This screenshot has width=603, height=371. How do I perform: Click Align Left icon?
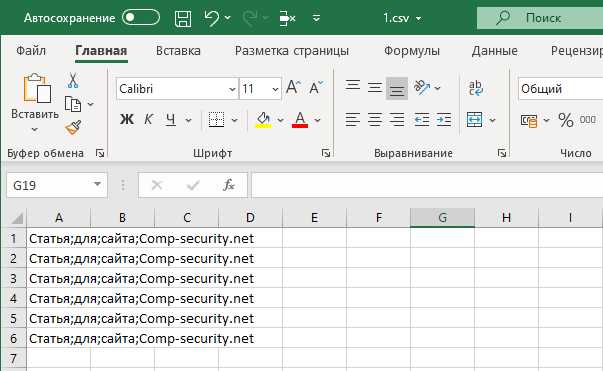[x=352, y=120]
